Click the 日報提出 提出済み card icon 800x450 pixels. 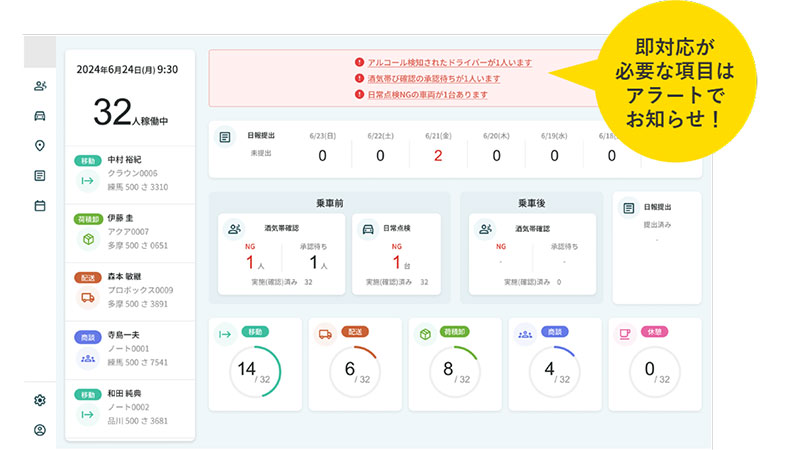pos(629,208)
